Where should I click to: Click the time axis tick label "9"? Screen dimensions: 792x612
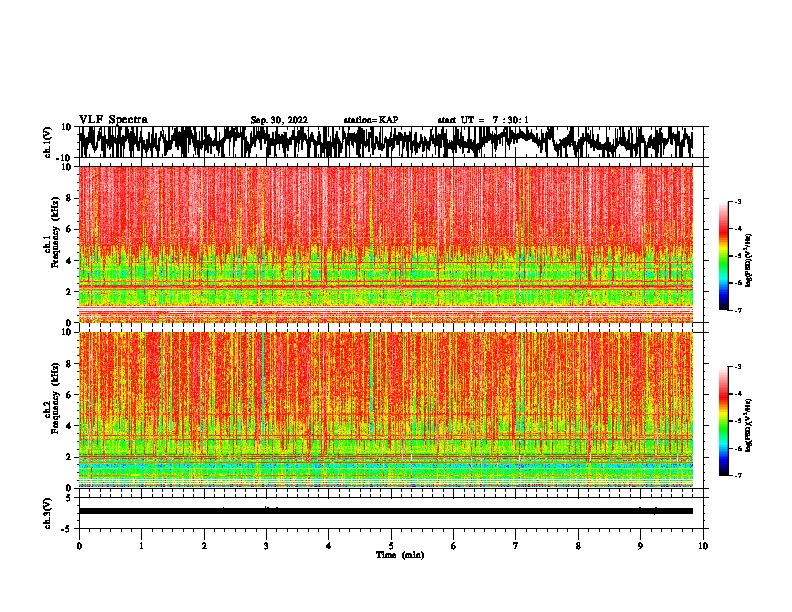click(640, 546)
